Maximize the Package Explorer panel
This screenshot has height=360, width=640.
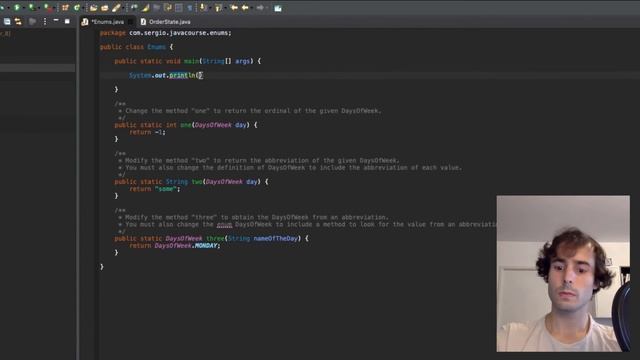(67, 21)
